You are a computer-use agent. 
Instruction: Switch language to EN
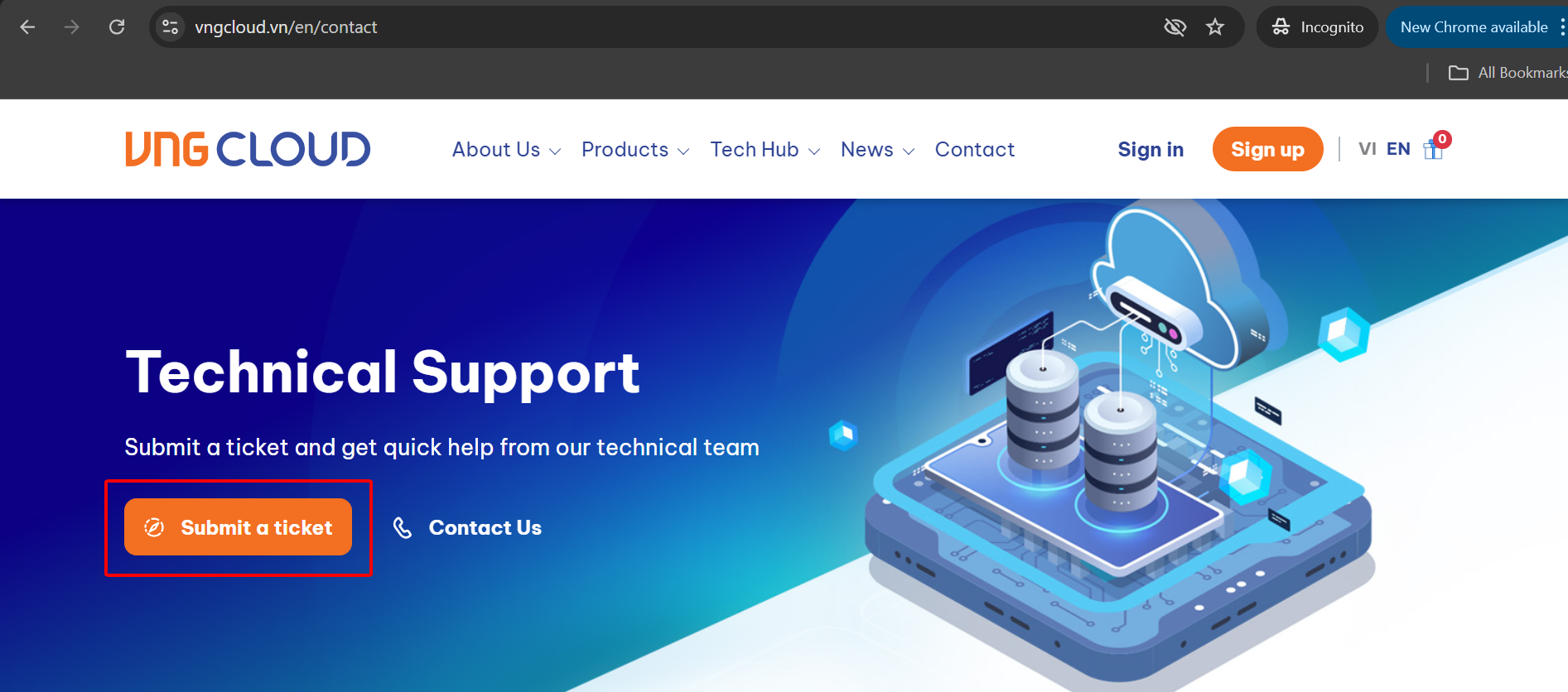pos(1398,149)
